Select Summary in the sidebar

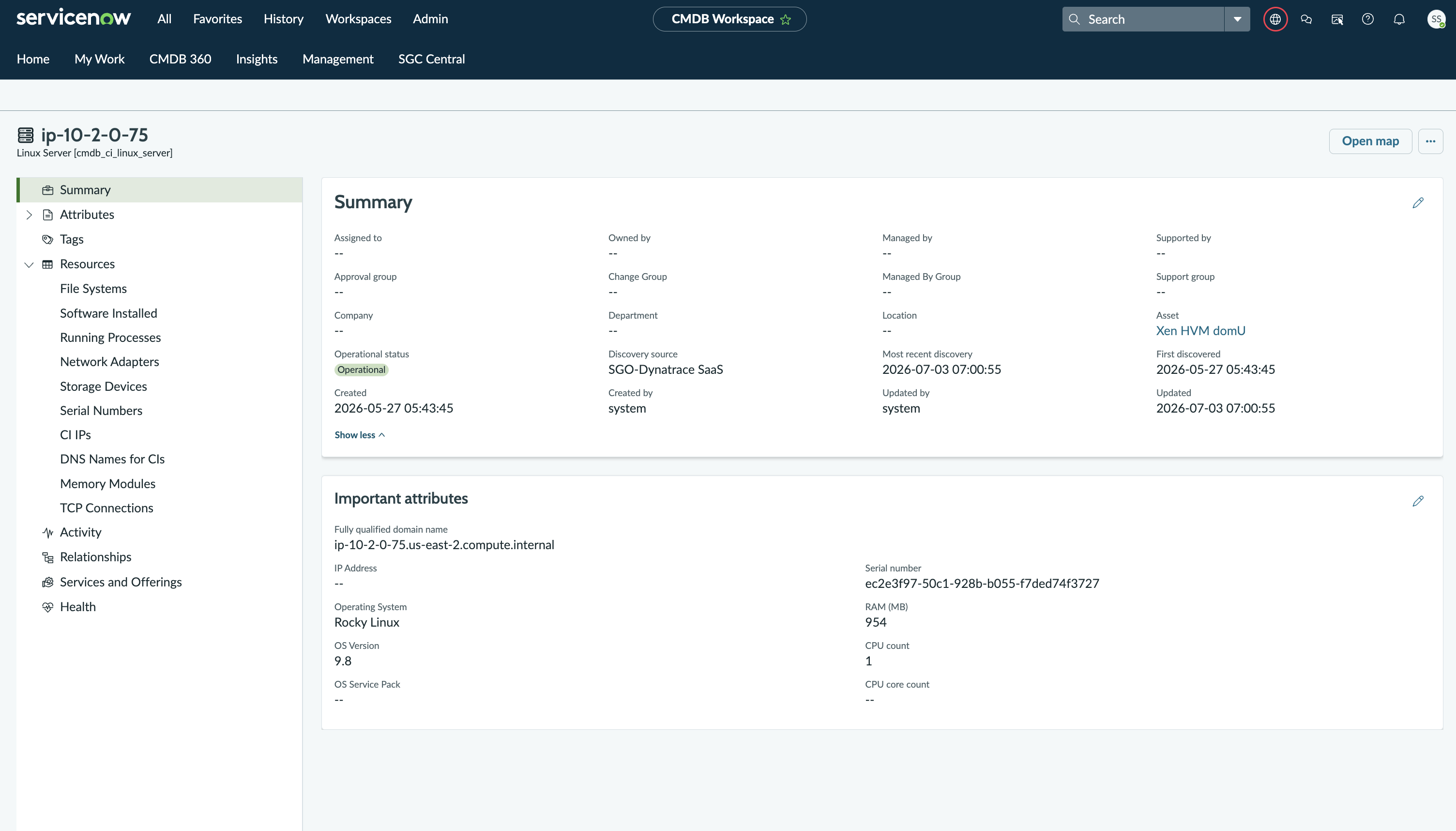pyautogui.click(x=160, y=190)
